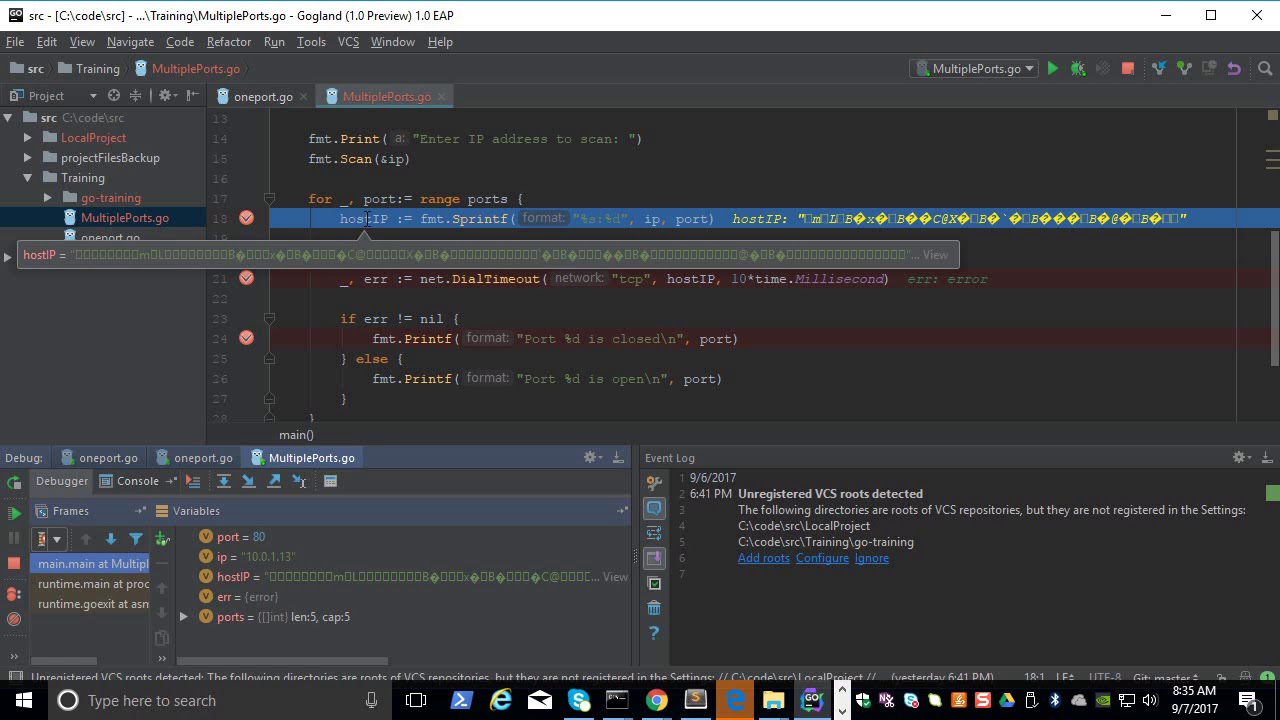
Task: Toggle the breakpoint on line 18
Action: 246,218
